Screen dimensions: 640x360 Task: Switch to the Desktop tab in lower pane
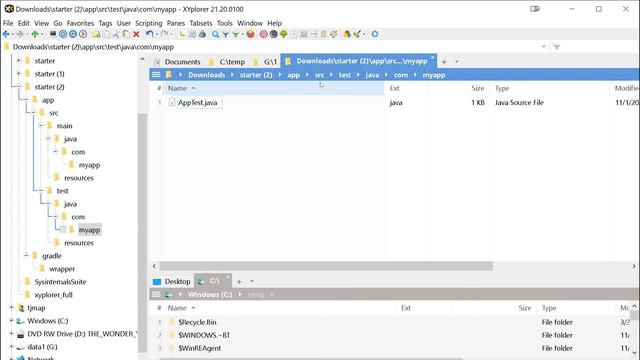pyautogui.click(x=172, y=281)
